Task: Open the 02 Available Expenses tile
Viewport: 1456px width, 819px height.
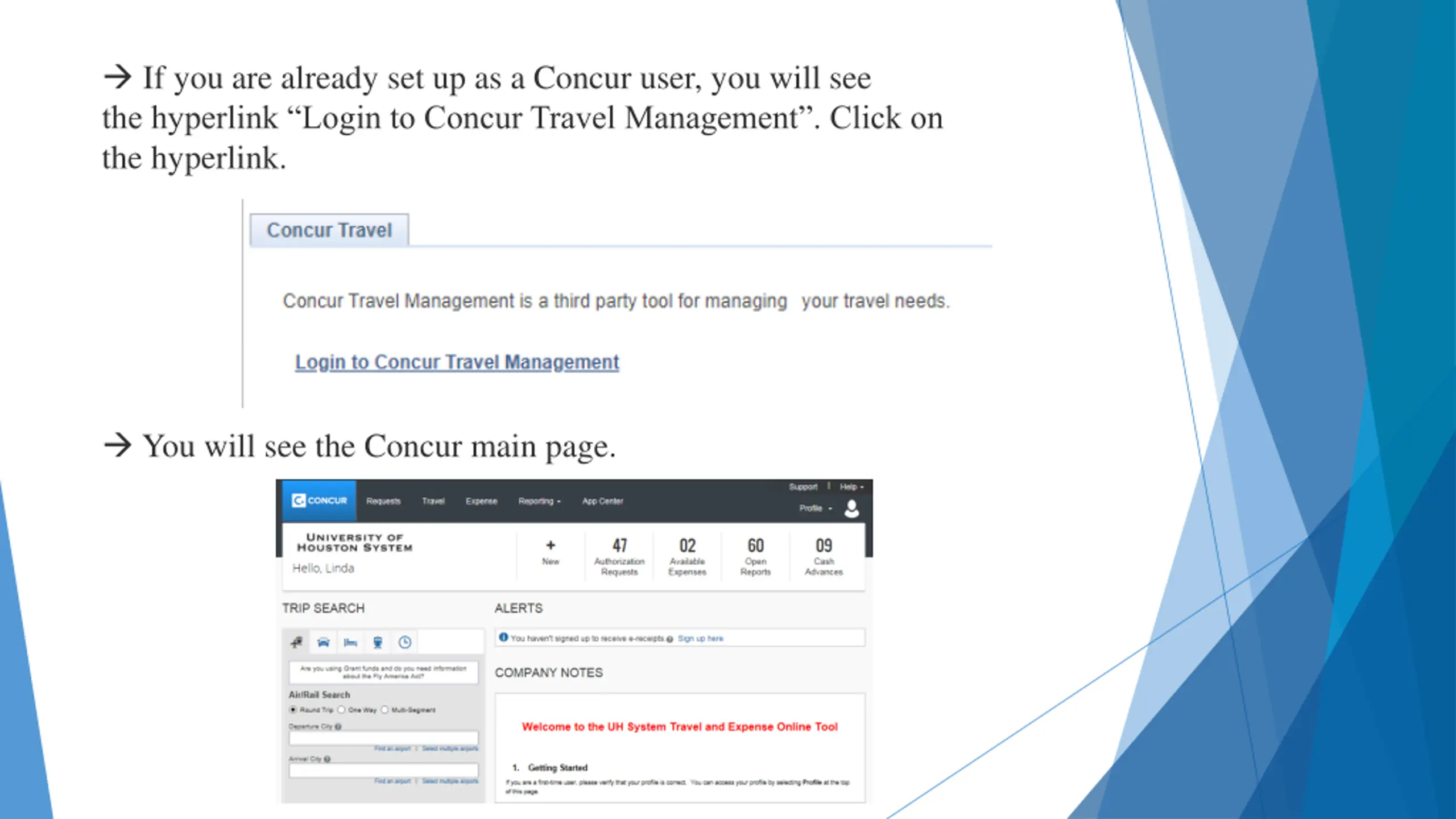Action: 687,557
